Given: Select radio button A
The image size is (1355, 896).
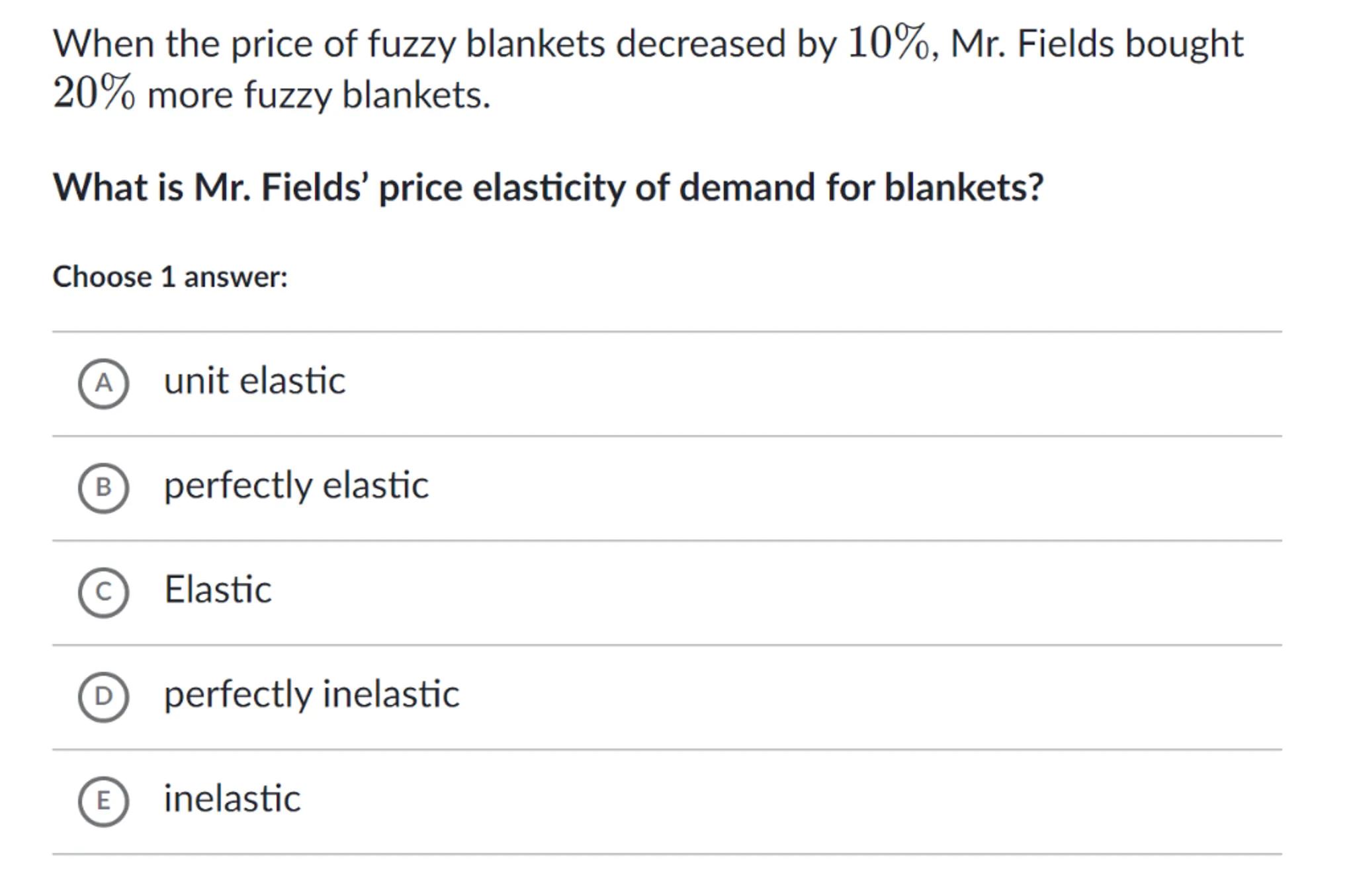Looking at the screenshot, I should pyautogui.click(x=103, y=384).
